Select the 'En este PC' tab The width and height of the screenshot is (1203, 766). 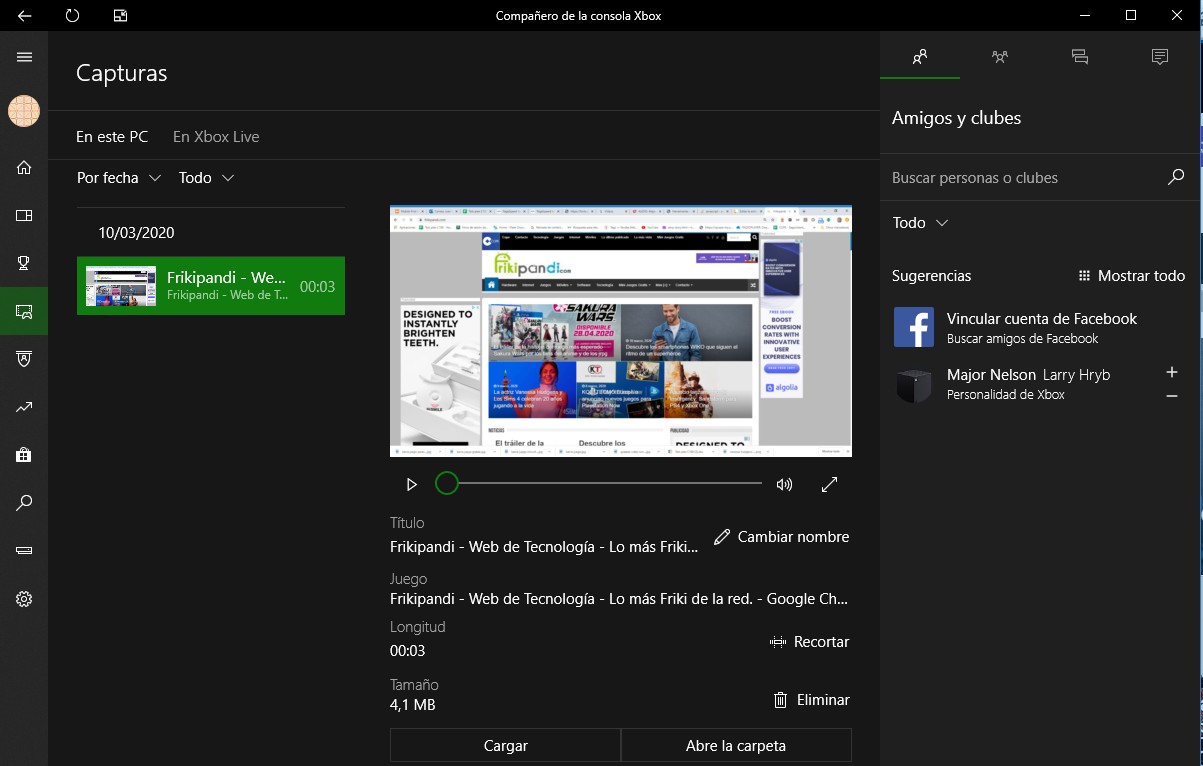pyautogui.click(x=112, y=137)
